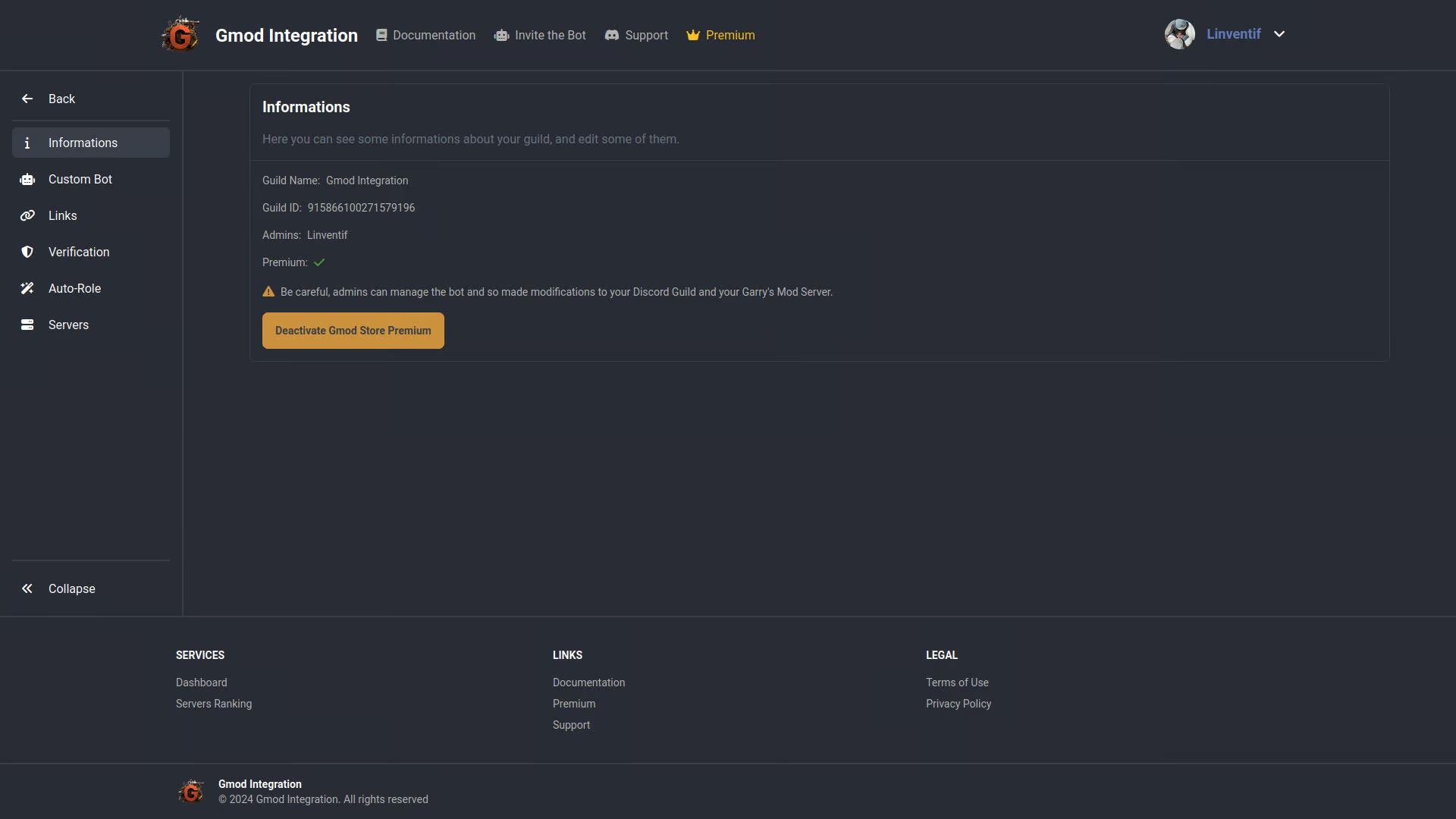This screenshot has height=819, width=1456.
Task: Click the Premium crown icon in header
Action: pyautogui.click(x=693, y=35)
